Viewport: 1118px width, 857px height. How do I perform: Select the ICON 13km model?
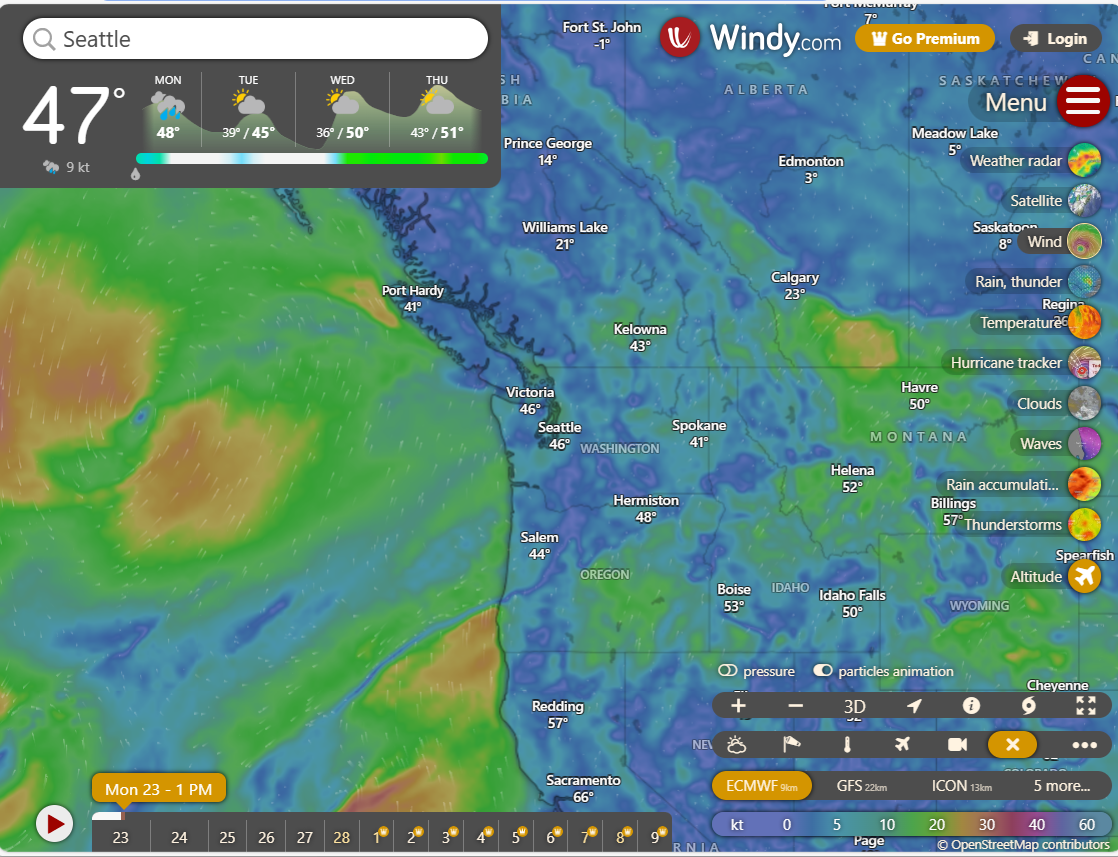pos(961,786)
